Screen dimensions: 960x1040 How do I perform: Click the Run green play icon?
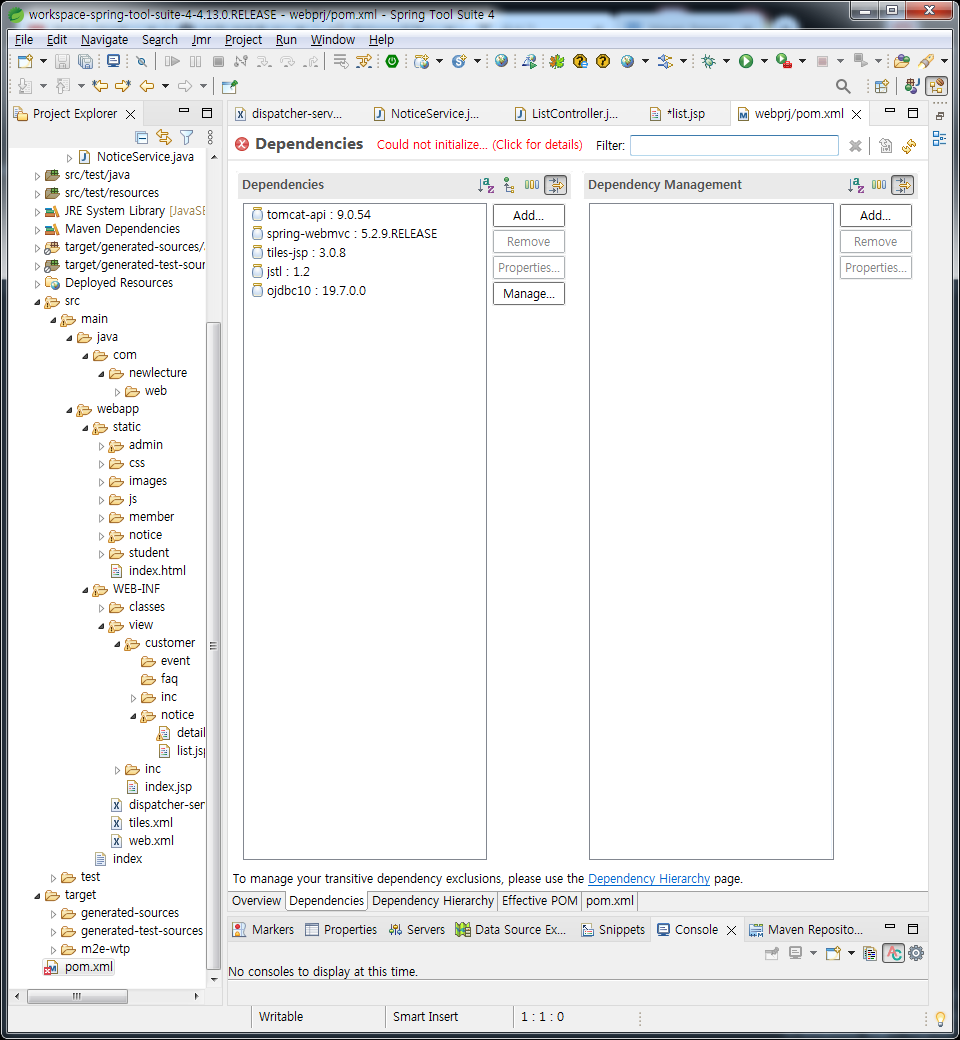tap(746, 62)
